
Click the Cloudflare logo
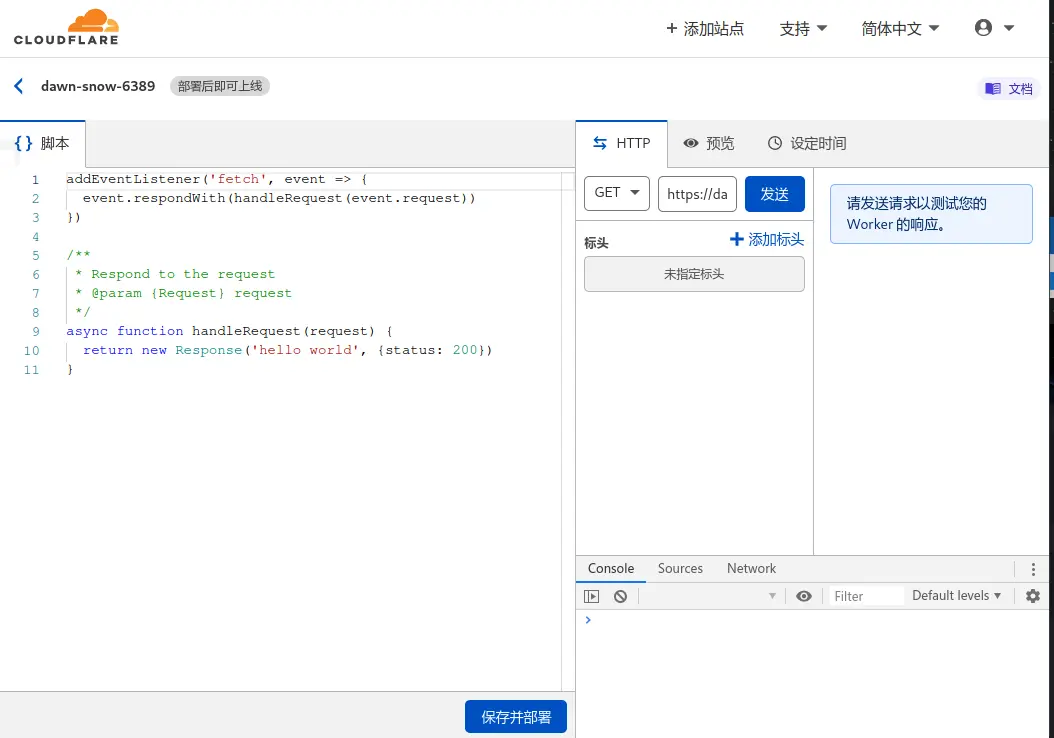point(66,27)
